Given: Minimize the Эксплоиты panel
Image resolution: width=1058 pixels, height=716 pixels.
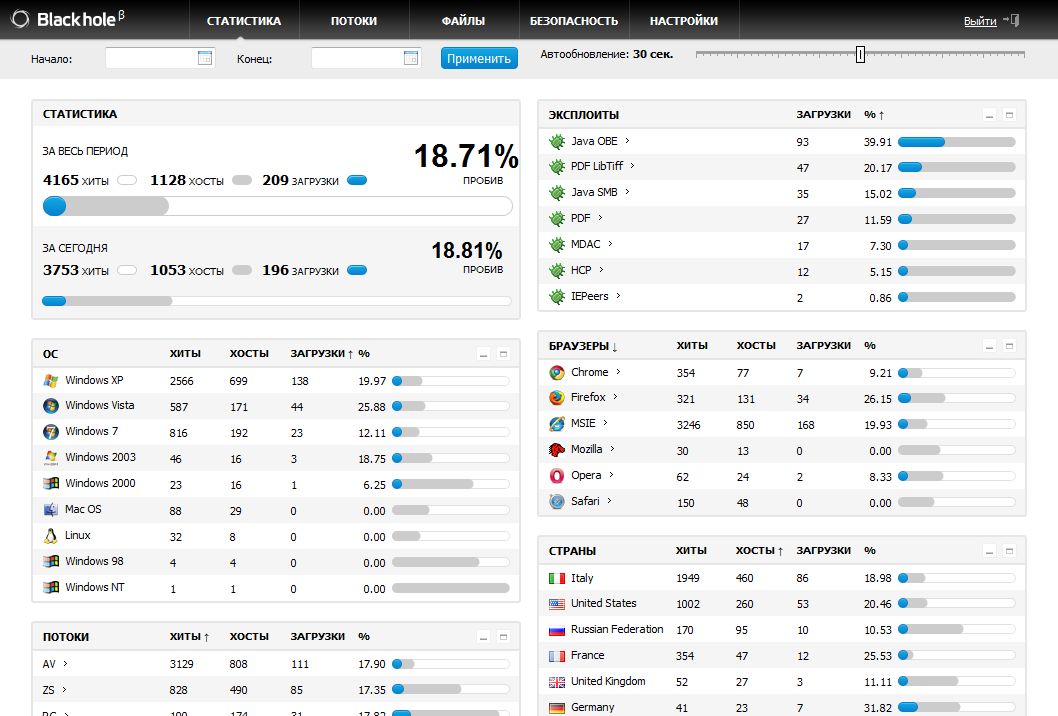Looking at the screenshot, I should [989, 116].
